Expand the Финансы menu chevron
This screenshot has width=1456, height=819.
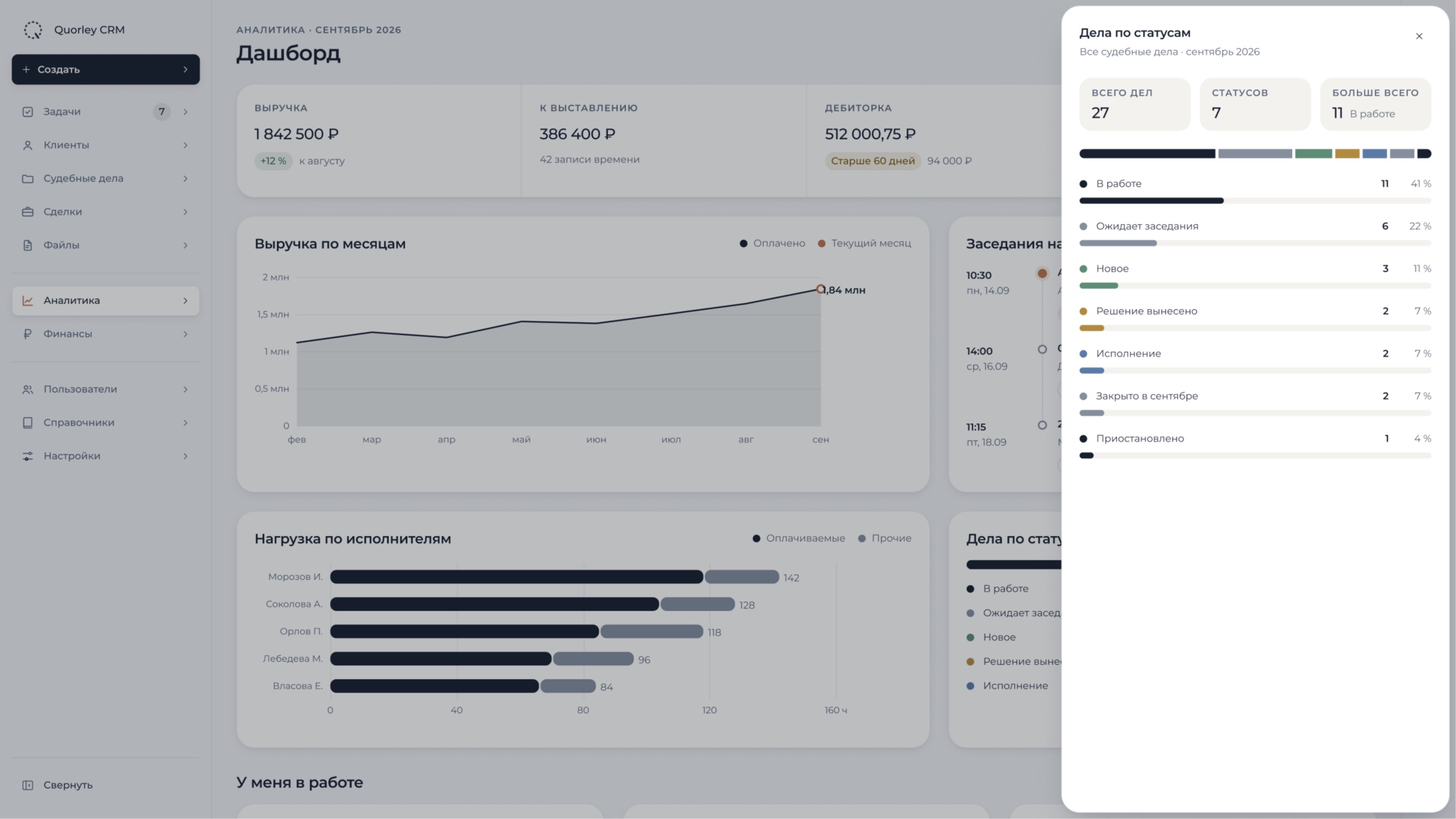(185, 334)
